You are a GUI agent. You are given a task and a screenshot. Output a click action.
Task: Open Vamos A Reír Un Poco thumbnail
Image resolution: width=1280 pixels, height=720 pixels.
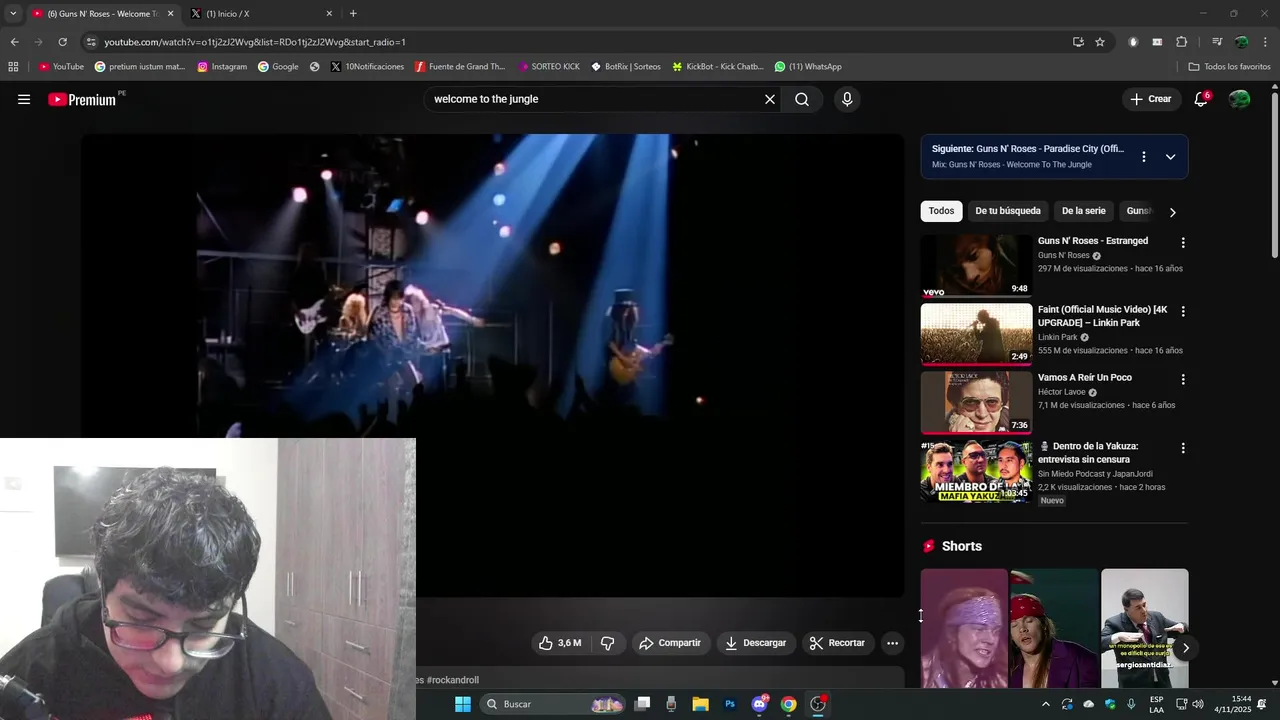pos(976,403)
